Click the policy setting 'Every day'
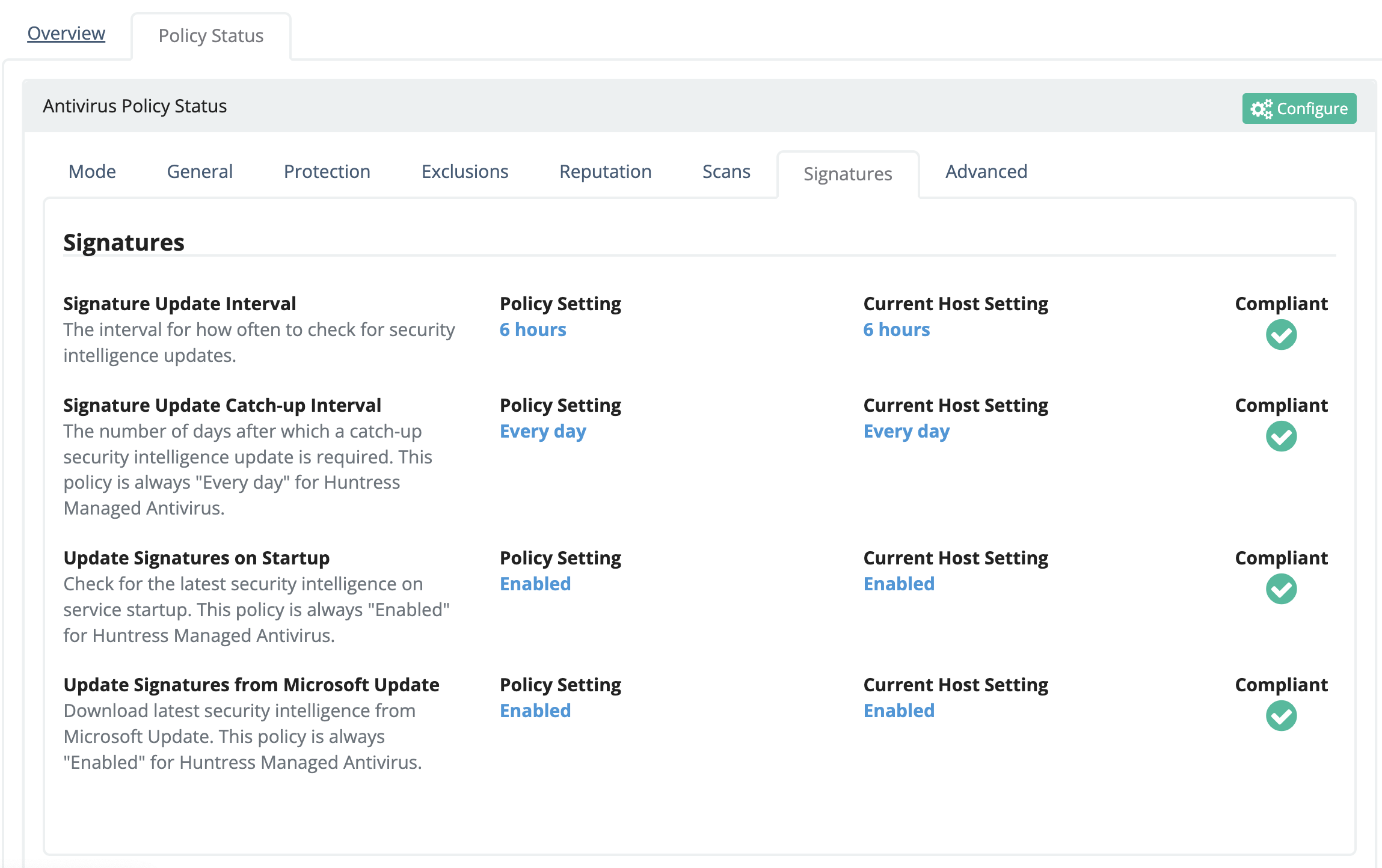Image resolution: width=1382 pixels, height=868 pixels. pyautogui.click(x=543, y=432)
